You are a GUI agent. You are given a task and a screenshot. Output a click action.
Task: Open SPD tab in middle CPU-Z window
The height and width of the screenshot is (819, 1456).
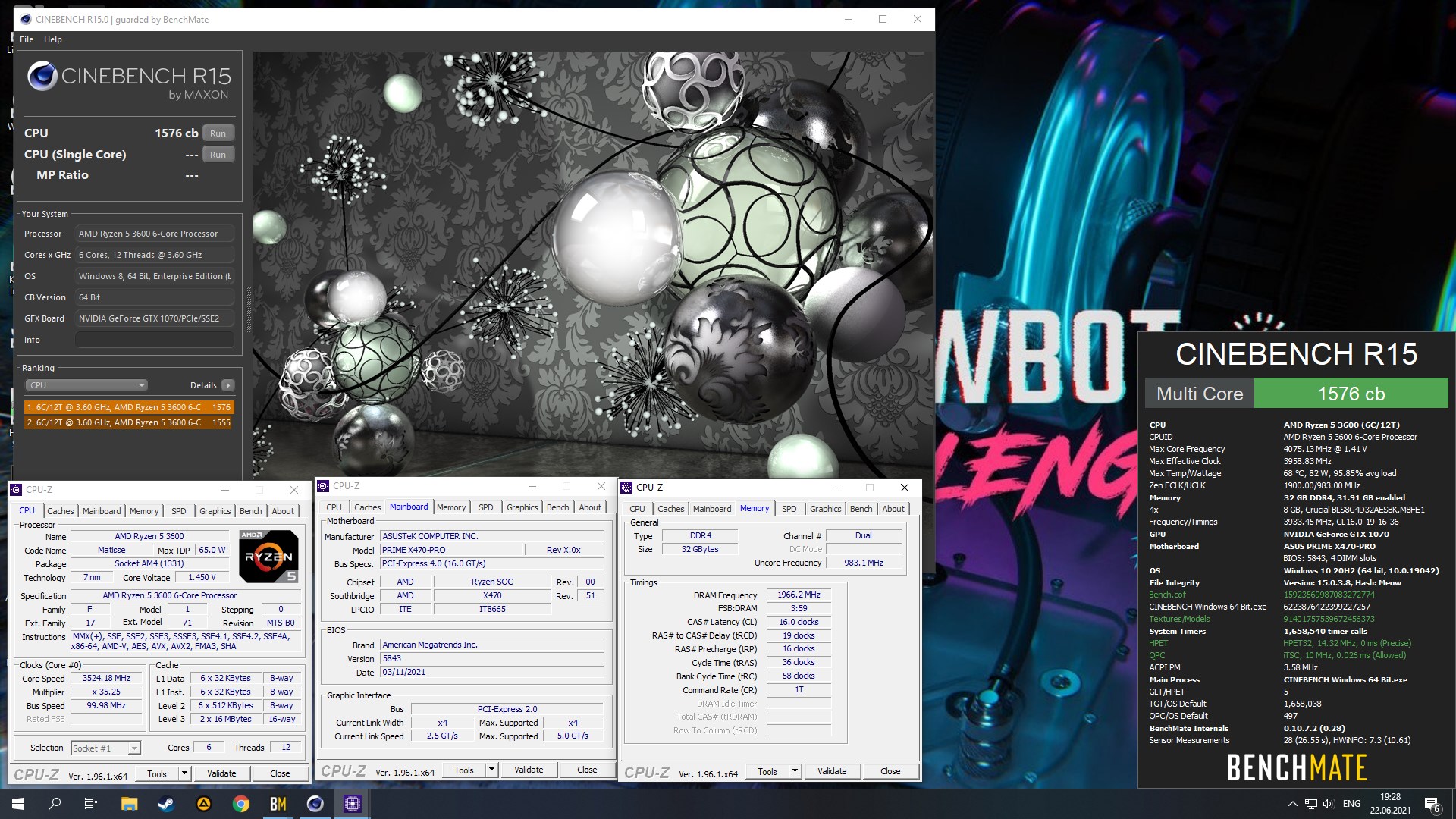[x=486, y=507]
